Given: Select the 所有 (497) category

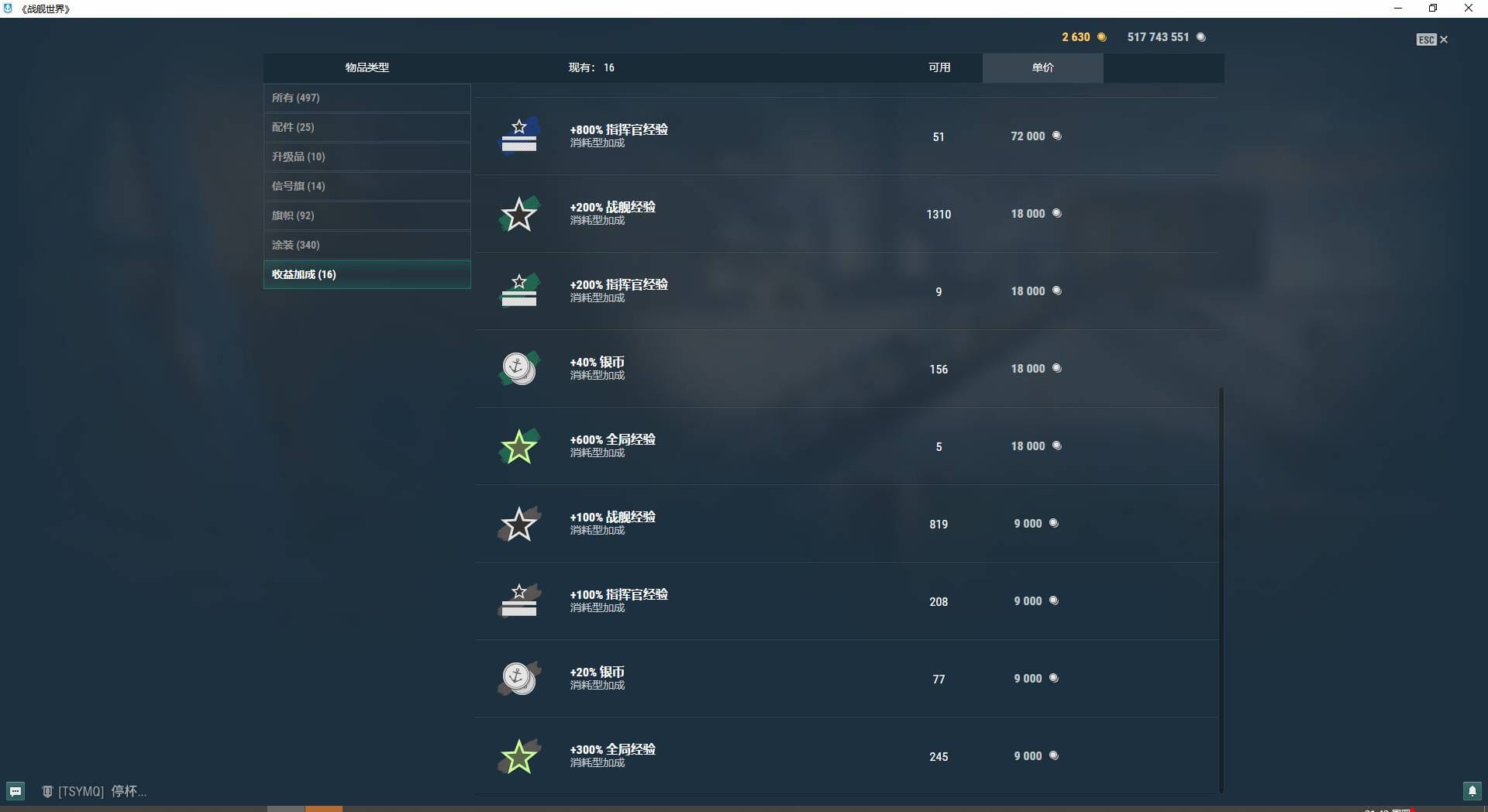Looking at the screenshot, I should (x=367, y=98).
